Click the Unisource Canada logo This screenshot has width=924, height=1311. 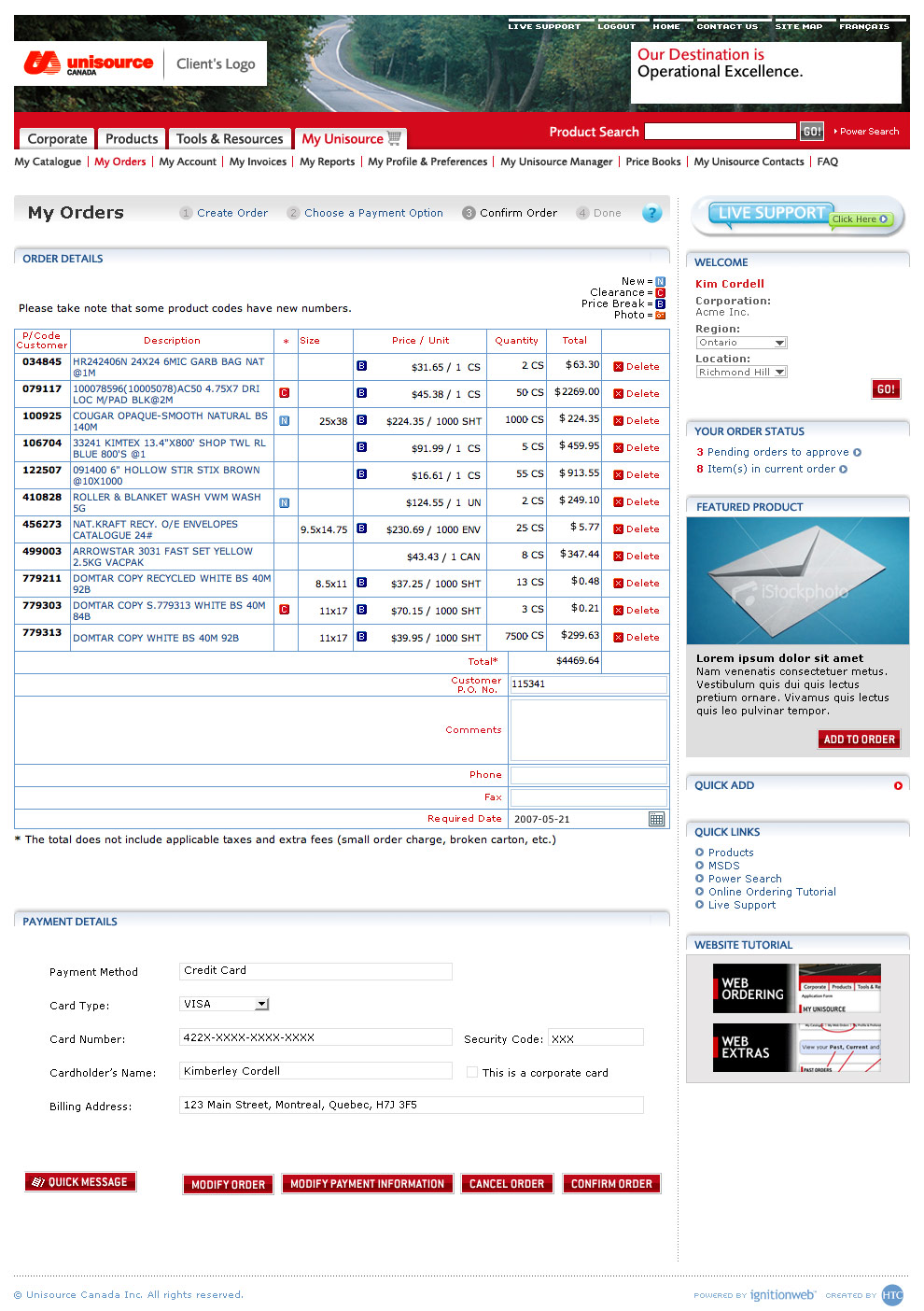pos(89,63)
